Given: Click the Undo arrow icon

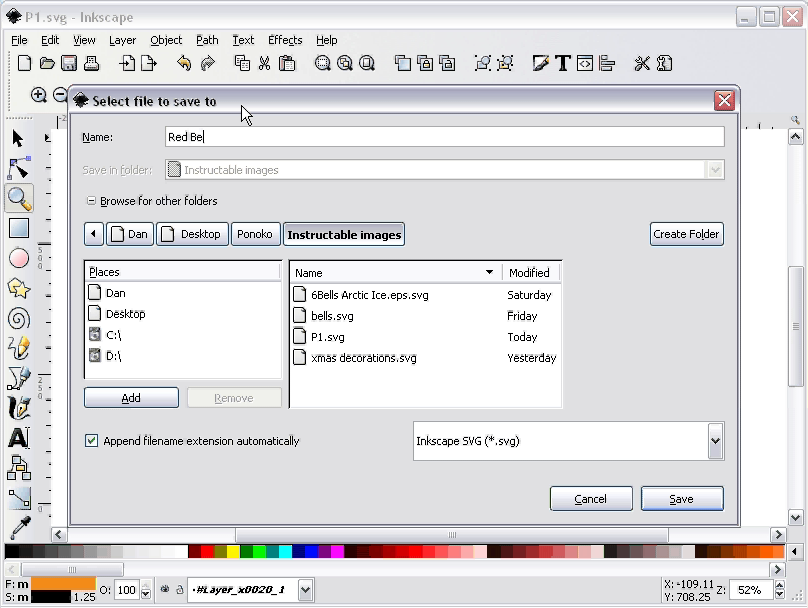Looking at the screenshot, I should [x=184, y=63].
